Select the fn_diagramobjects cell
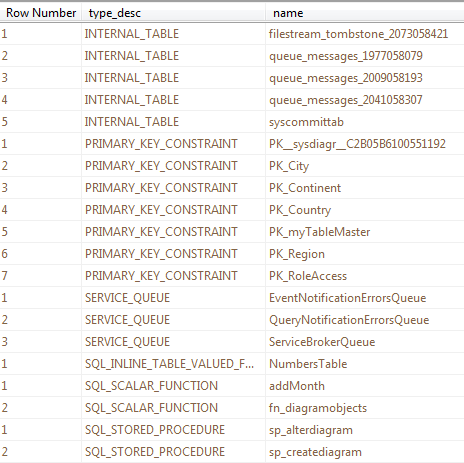The height and width of the screenshot is (463, 464). 365,408
